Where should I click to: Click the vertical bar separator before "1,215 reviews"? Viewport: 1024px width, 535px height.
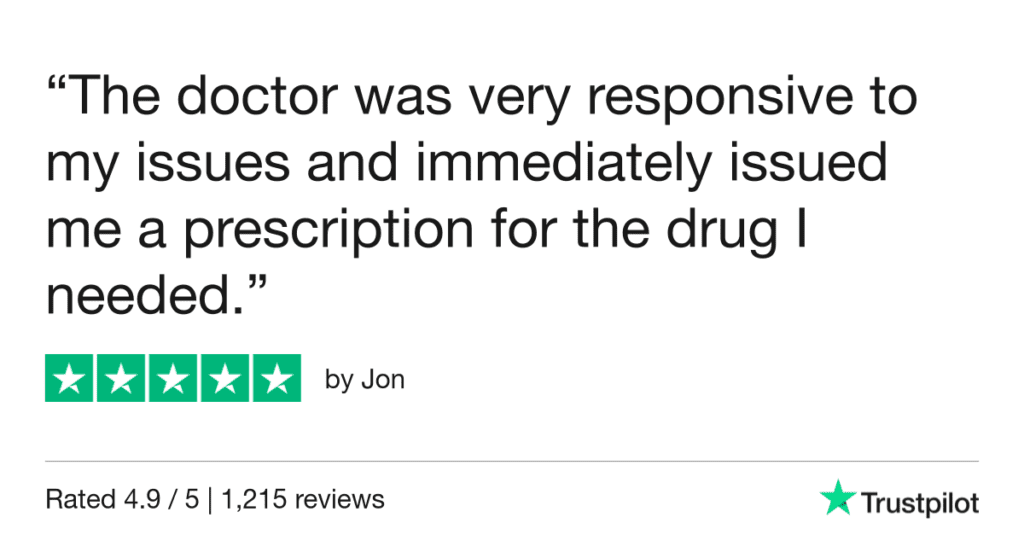[211, 497]
